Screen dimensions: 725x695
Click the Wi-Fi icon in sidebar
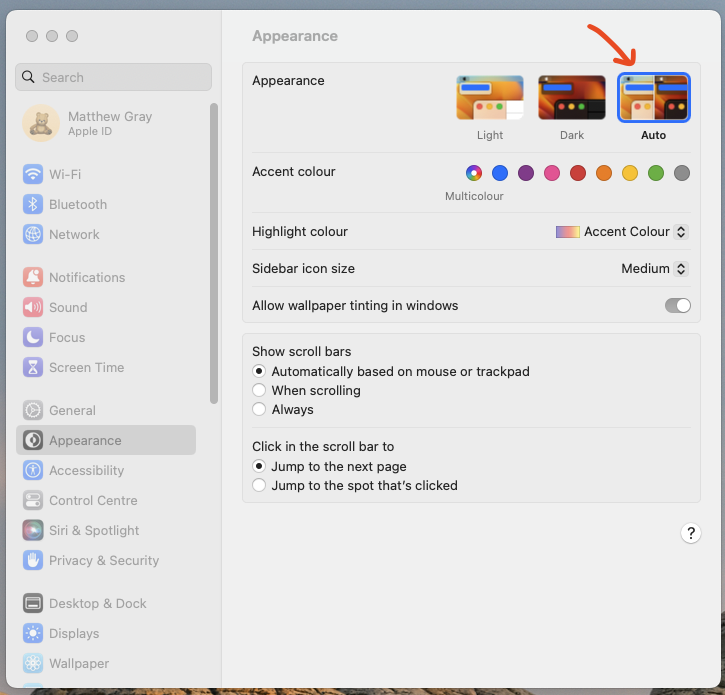(33, 174)
